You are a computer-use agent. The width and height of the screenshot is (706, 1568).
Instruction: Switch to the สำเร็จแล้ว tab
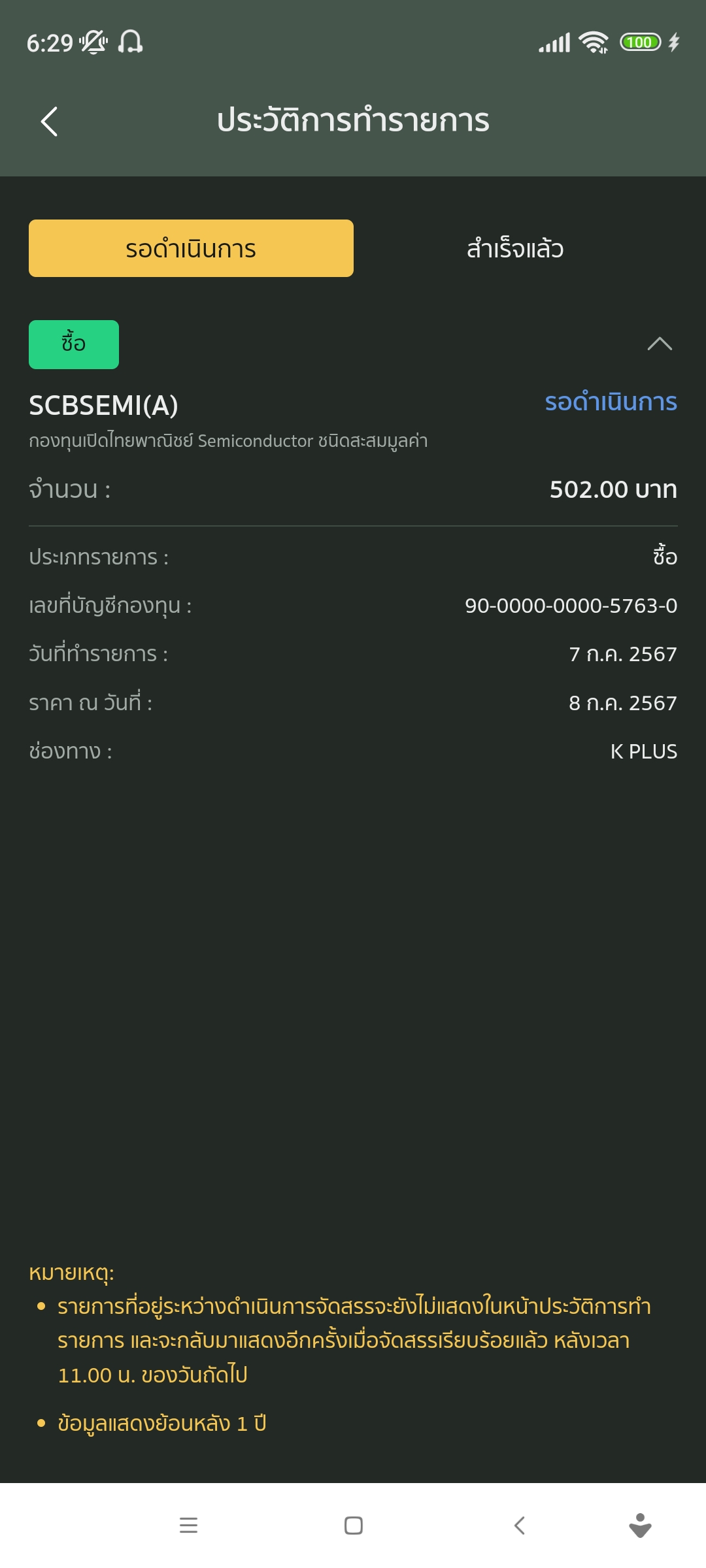(x=515, y=248)
